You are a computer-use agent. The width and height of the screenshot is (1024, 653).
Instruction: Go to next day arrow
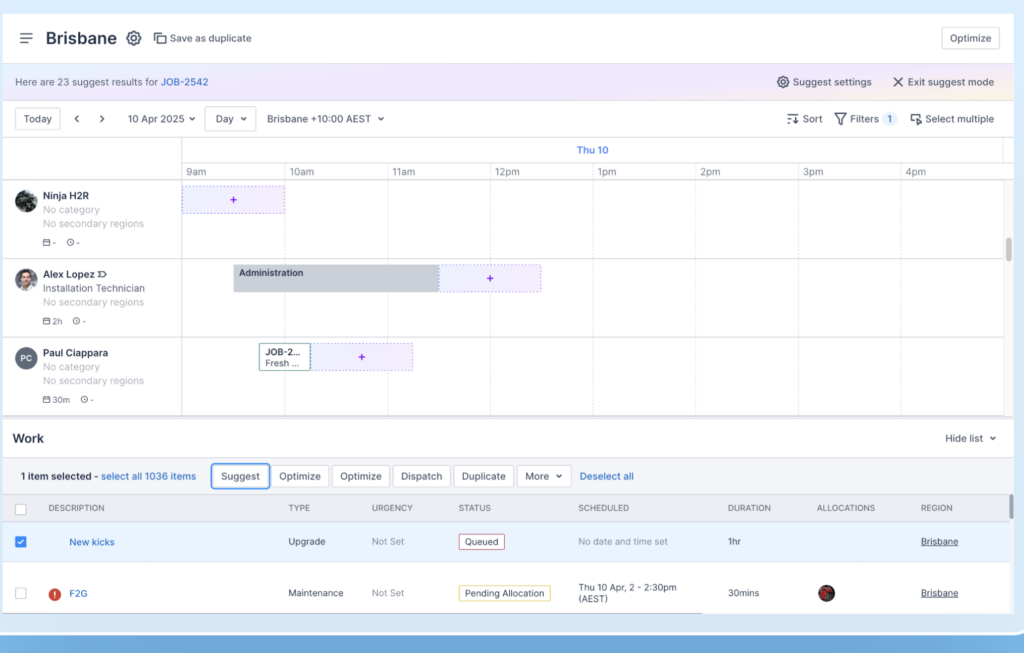102,119
